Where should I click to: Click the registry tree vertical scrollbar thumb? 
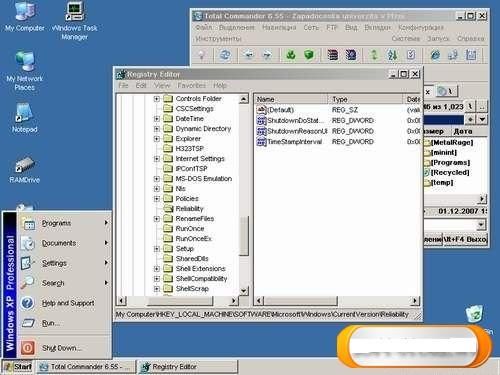point(244,236)
